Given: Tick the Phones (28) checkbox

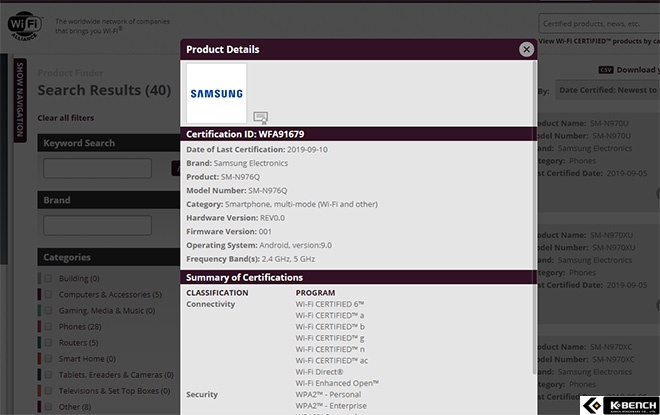Looking at the screenshot, I should pos(48,326).
